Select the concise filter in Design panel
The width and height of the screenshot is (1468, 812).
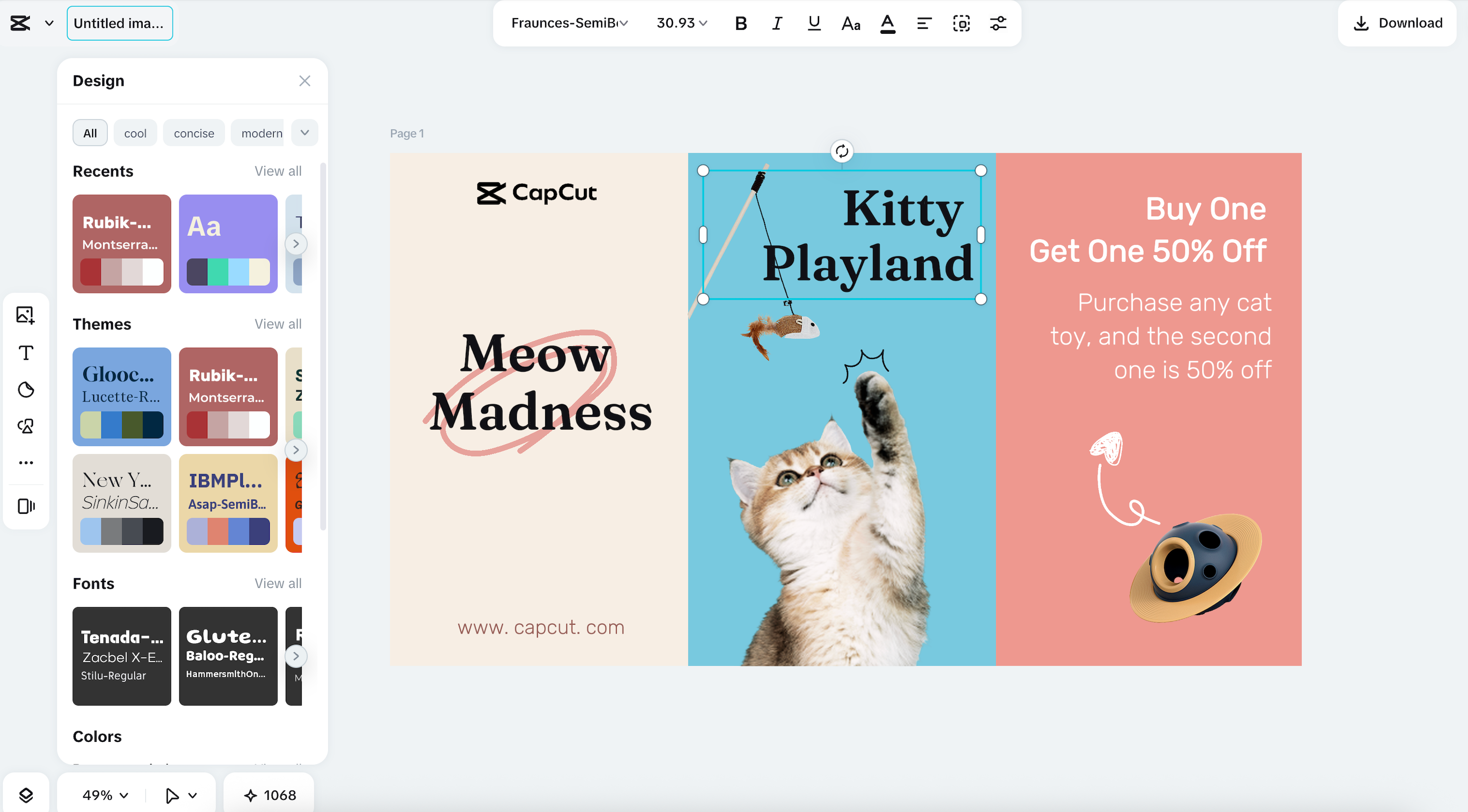[x=194, y=133]
